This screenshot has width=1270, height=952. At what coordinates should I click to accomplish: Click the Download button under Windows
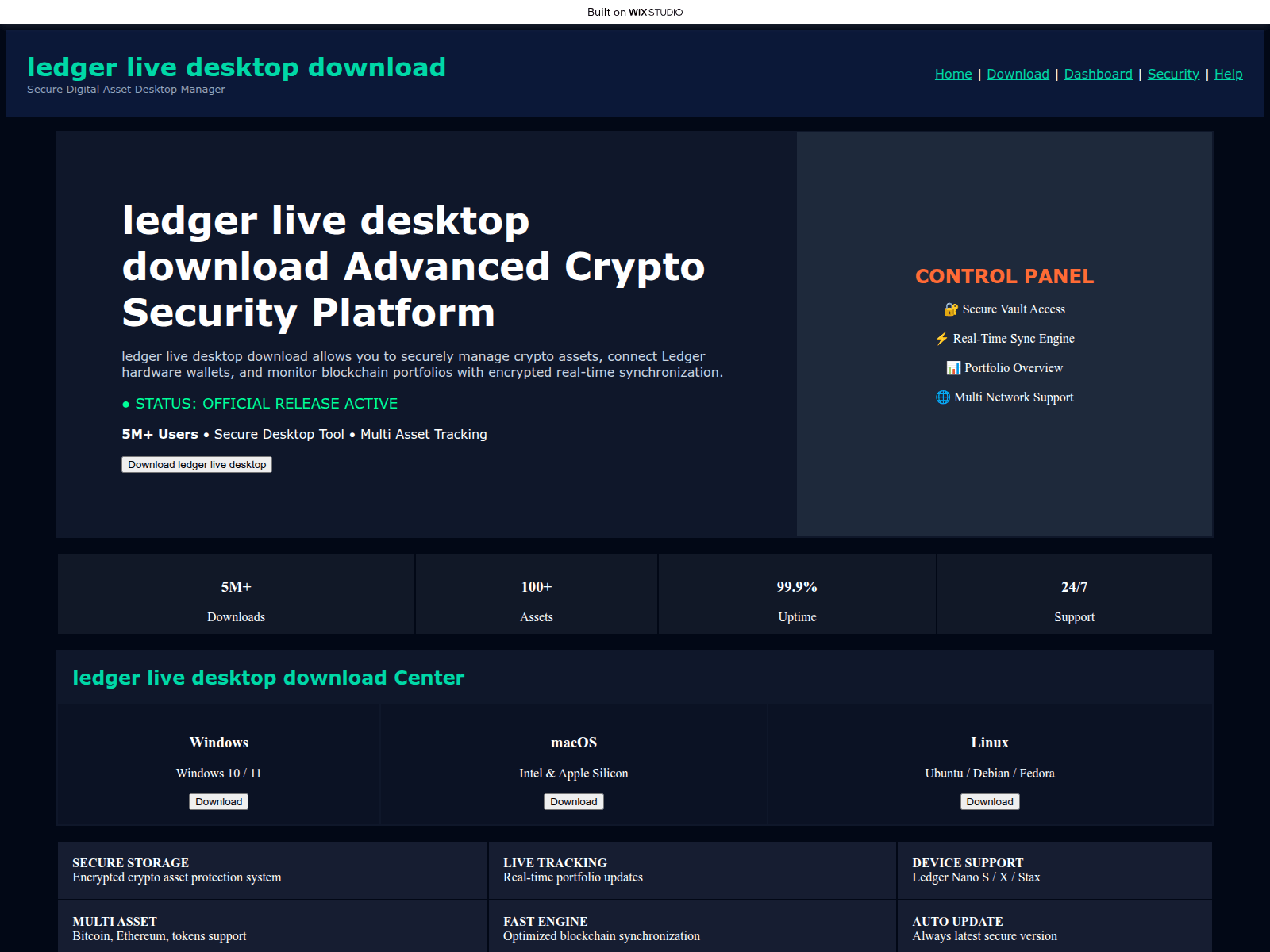pyautogui.click(x=219, y=802)
